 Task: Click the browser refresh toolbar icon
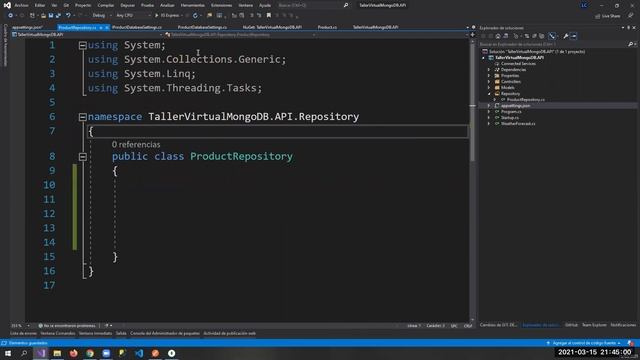195,16
